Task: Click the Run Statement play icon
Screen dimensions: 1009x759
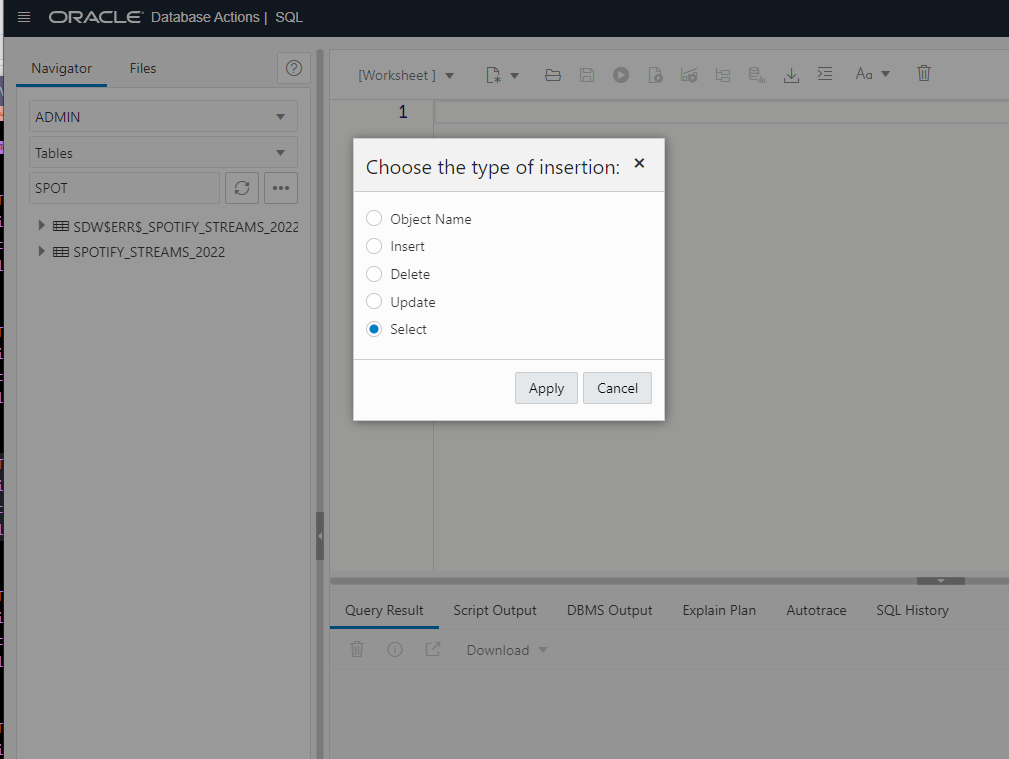Action: (621, 75)
